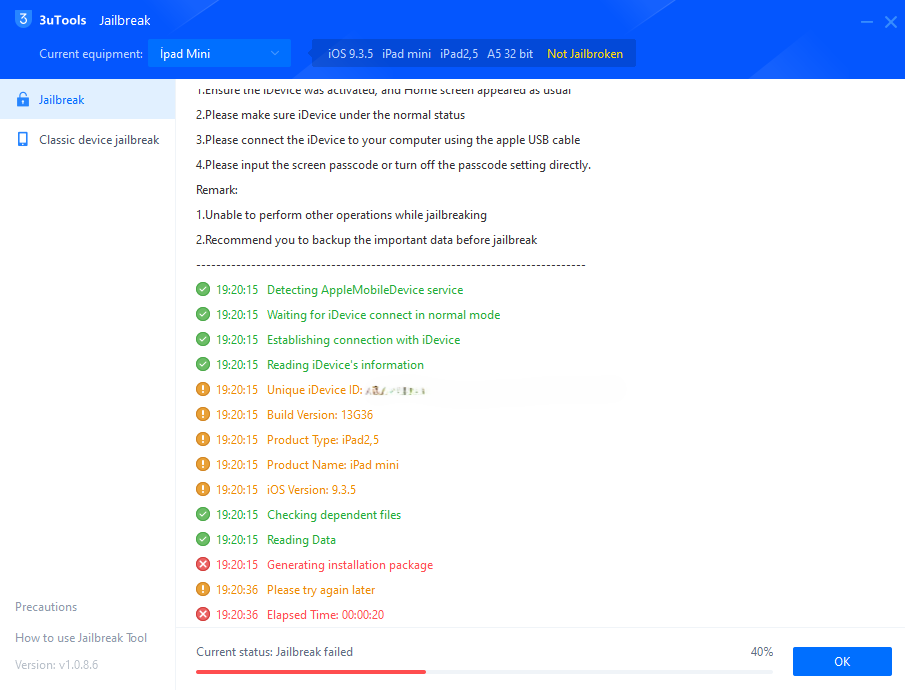The width and height of the screenshot is (905, 690).
Task: Click the instruction about apple USB cable
Action: pyautogui.click(x=388, y=140)
